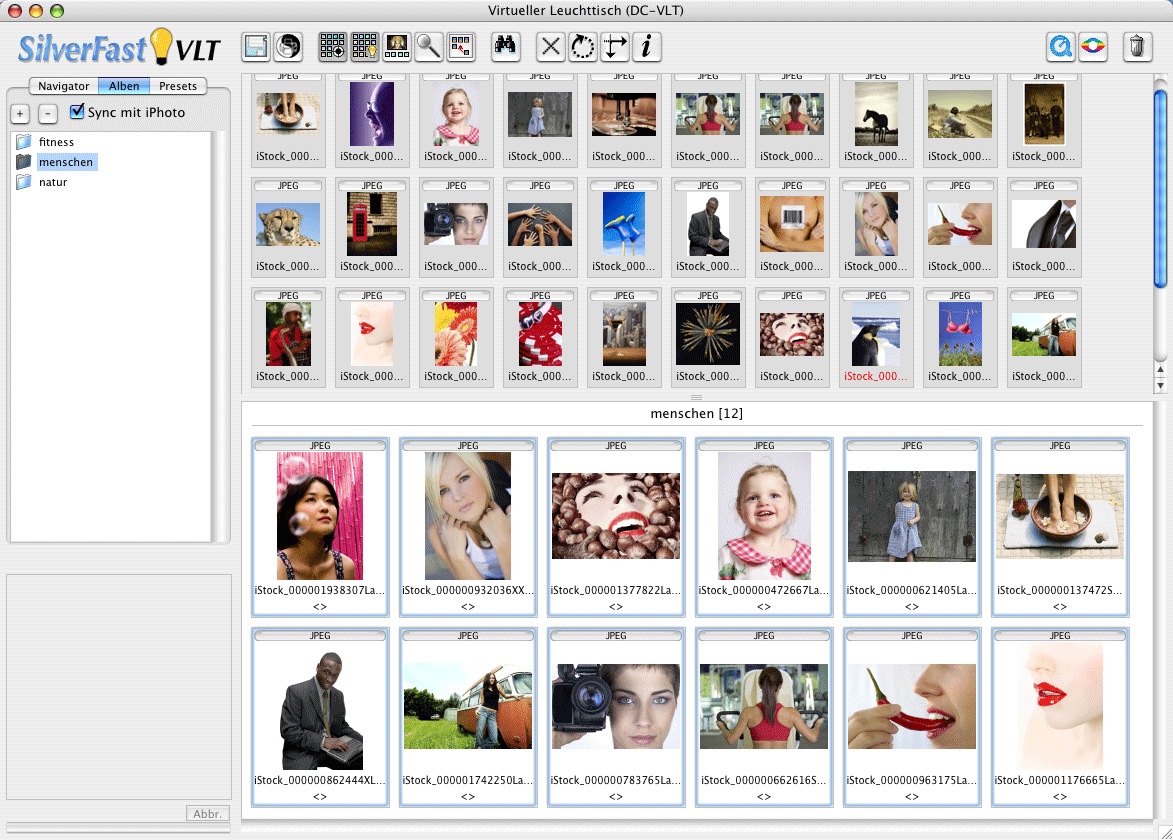Click the rainbow eye ColorSync icon
The height and width of the screenshot is (840, 1173).
click(1093, 47)
